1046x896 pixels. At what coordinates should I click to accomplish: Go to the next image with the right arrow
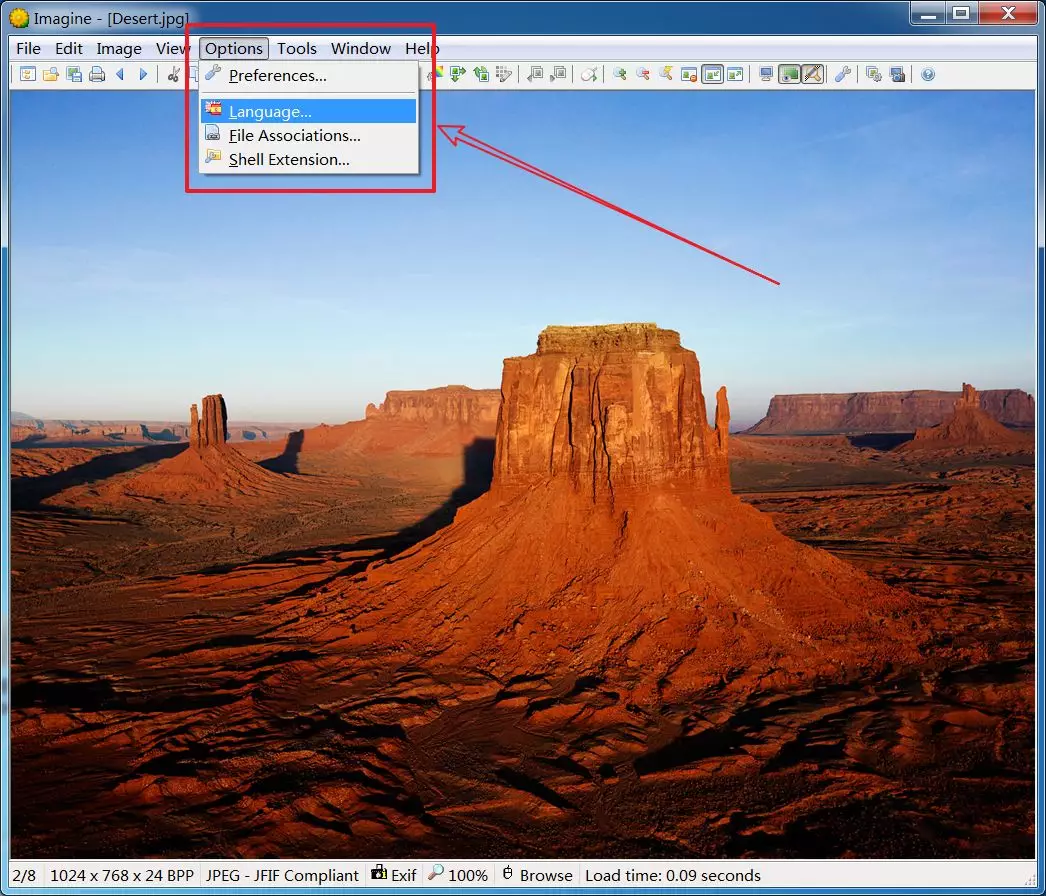143,74
